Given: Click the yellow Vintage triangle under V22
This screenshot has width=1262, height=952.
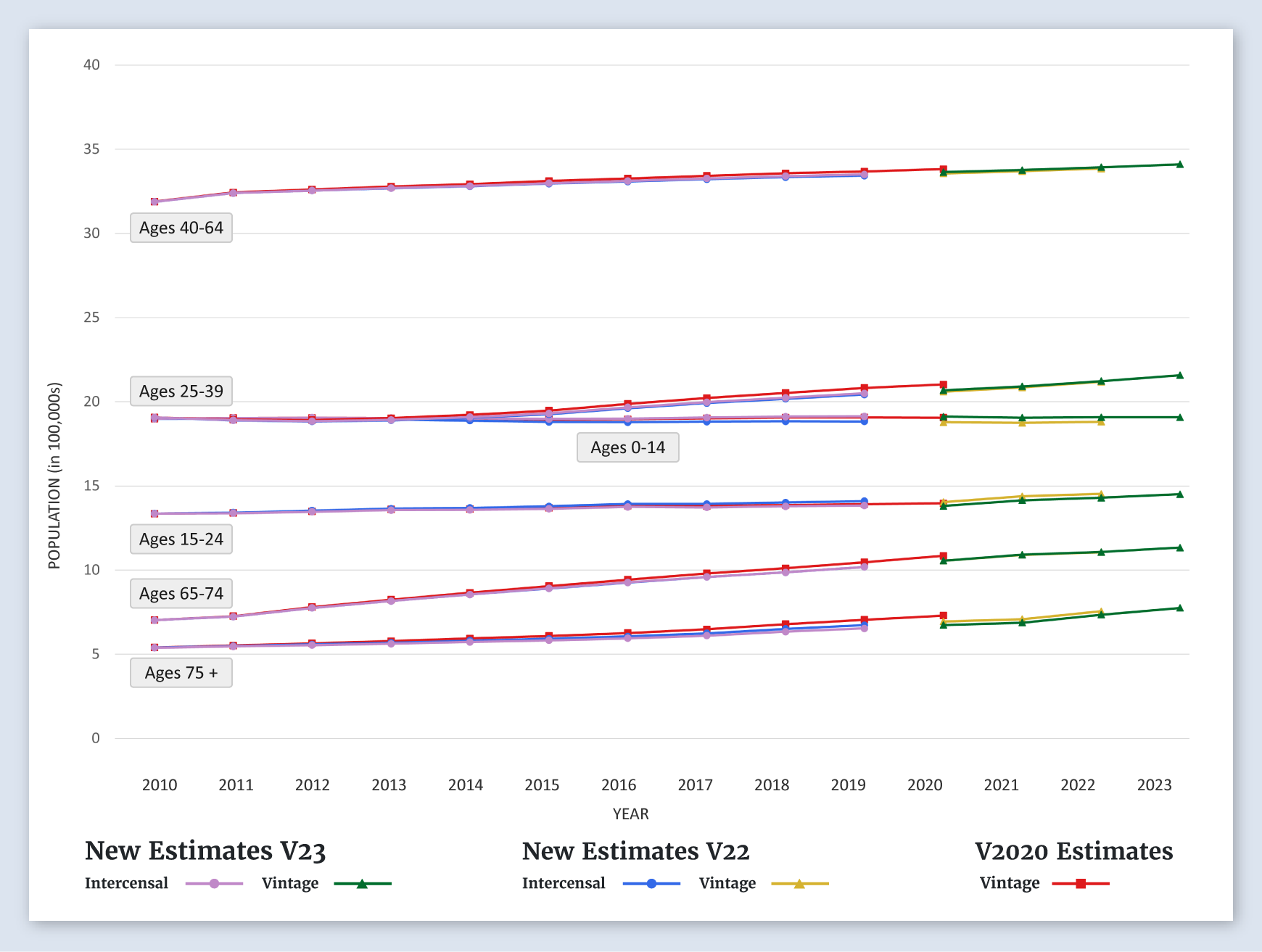Looking at the screenshot, I should tap(799, 884).
